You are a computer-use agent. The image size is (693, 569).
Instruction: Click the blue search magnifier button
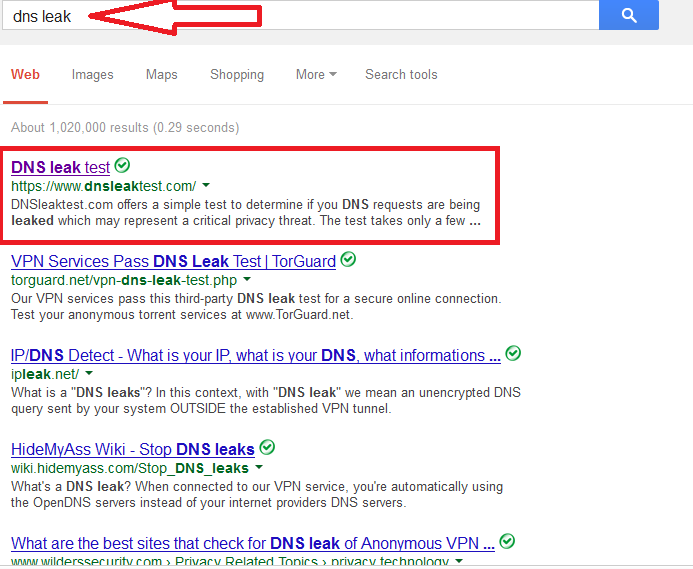coord(628,15)
